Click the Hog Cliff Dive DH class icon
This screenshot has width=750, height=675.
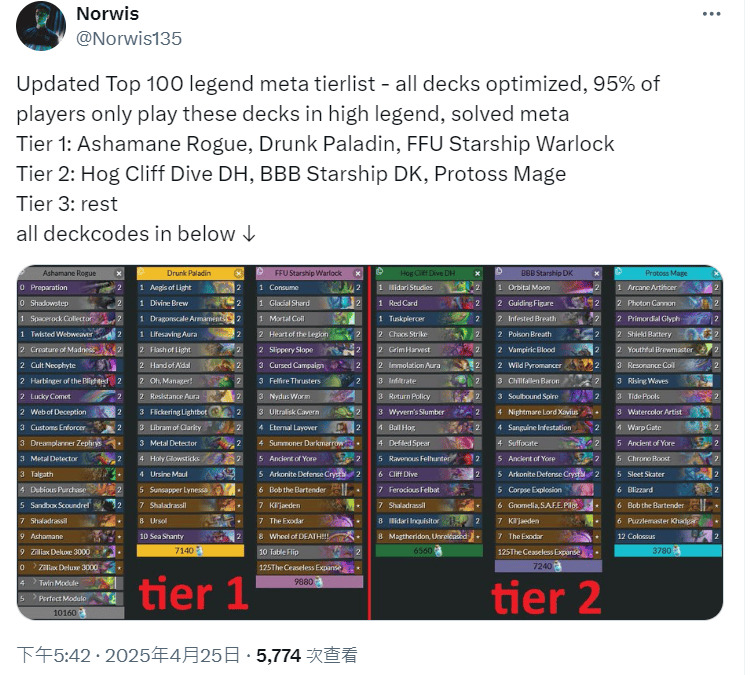coord(380,272)
